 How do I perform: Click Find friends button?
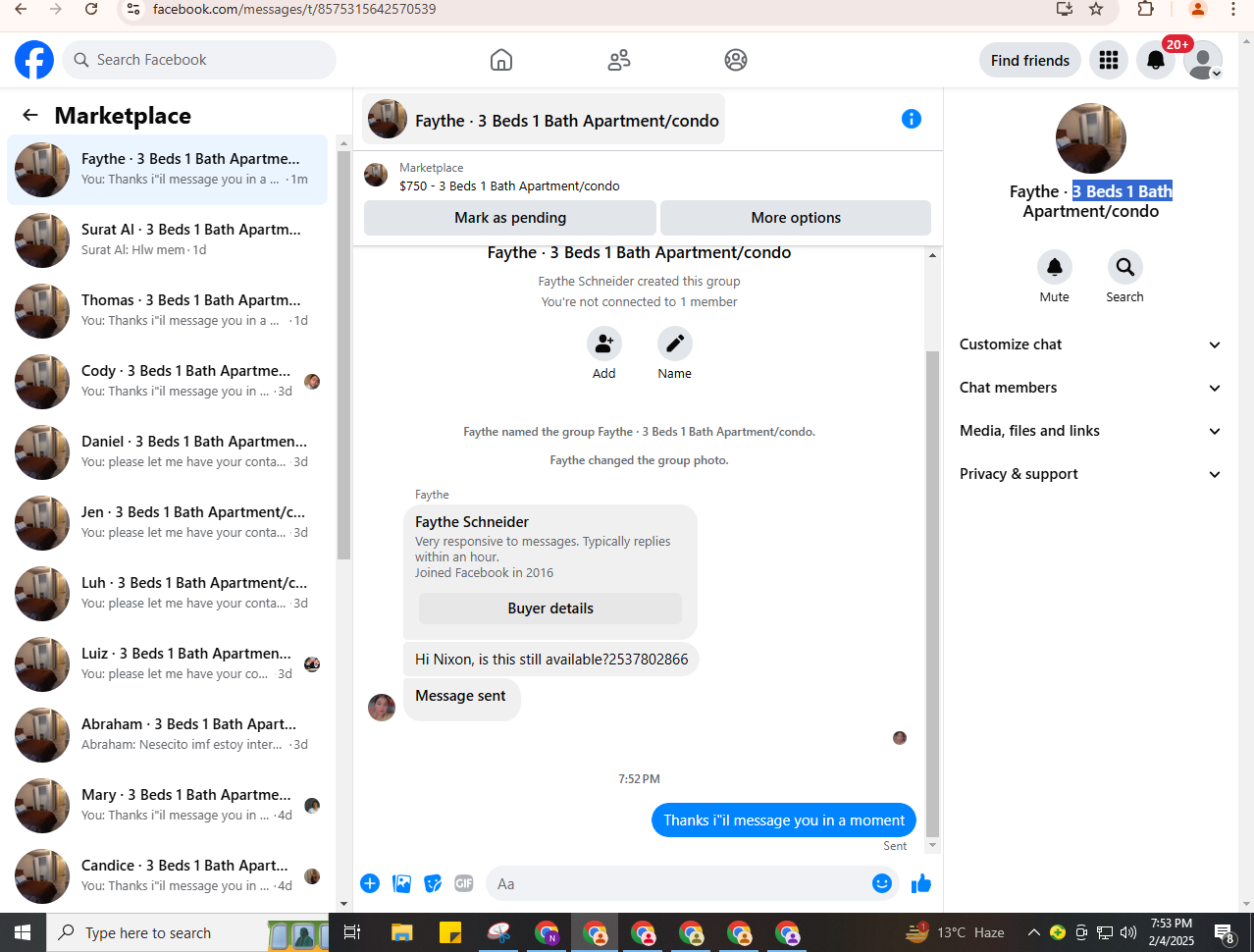(1030, 60)
